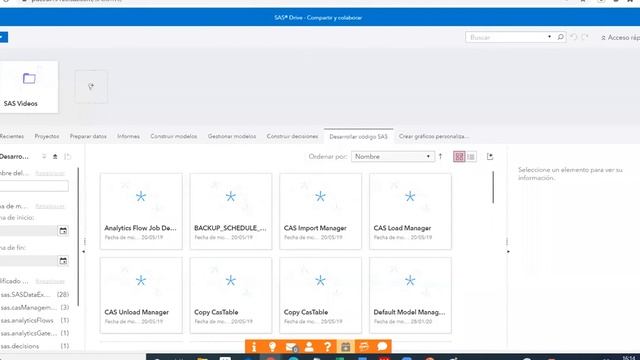This screenshot has width=640, height=360.
Task: Click the orange toolbar info icon
Action: coord(254,347)
